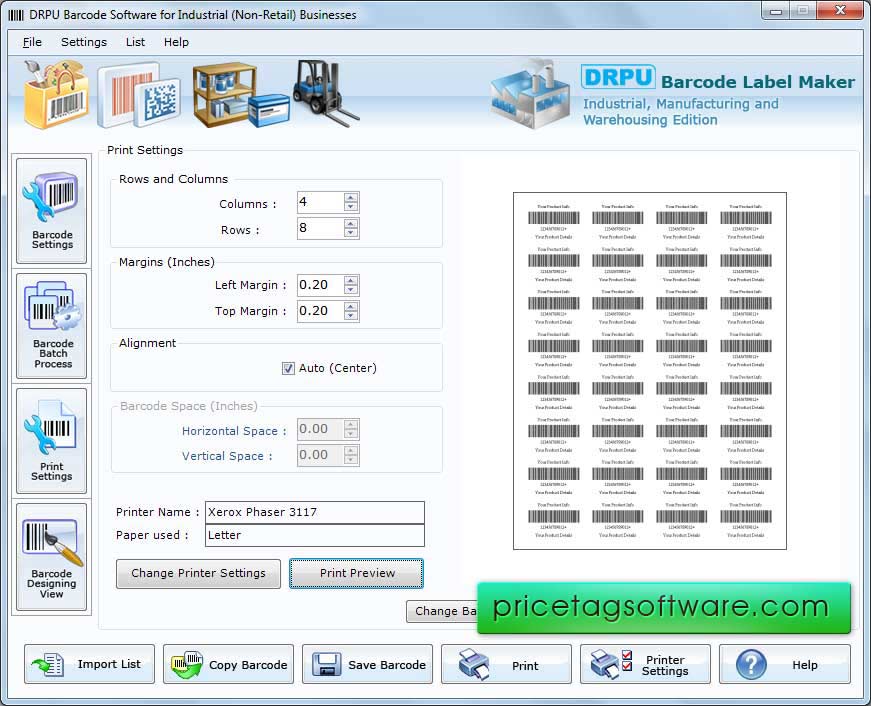871x706 pixels.
Task: Switch to Barcode Designing View
Action: (52, 557)
